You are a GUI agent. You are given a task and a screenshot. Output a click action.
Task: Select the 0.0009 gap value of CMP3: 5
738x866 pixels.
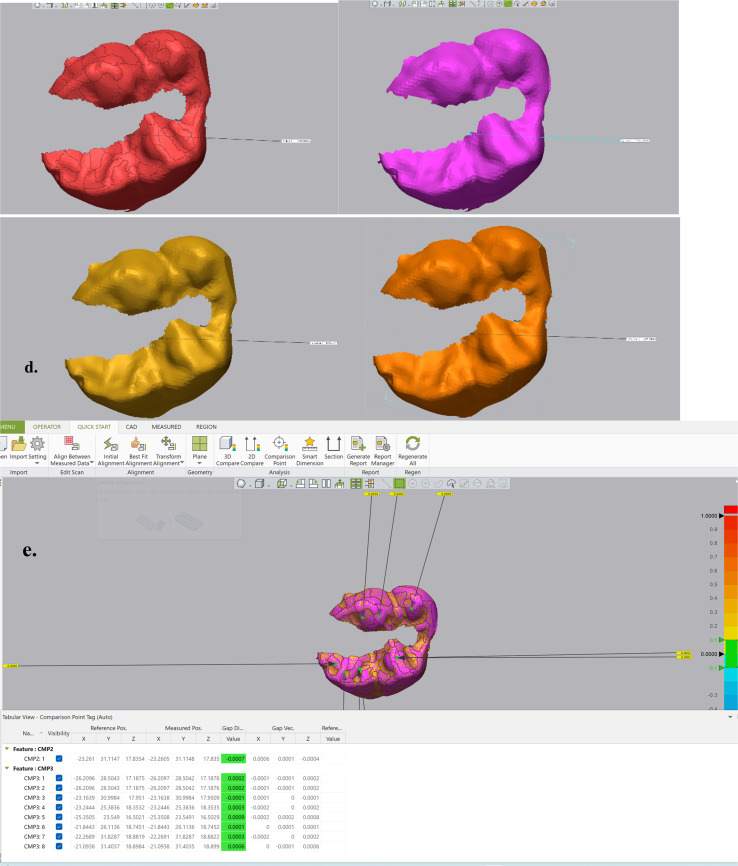point(233,817)
